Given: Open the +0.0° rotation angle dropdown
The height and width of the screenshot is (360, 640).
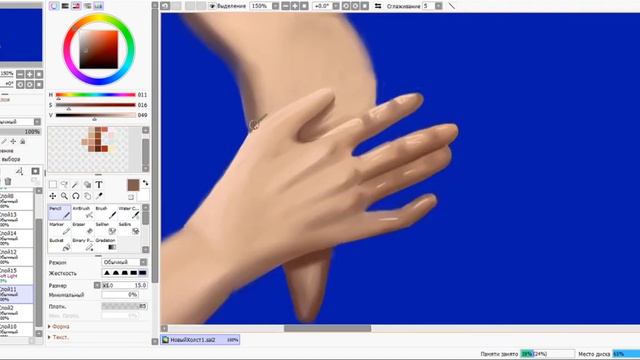Looking at the screenshot, I should (336, 6).
